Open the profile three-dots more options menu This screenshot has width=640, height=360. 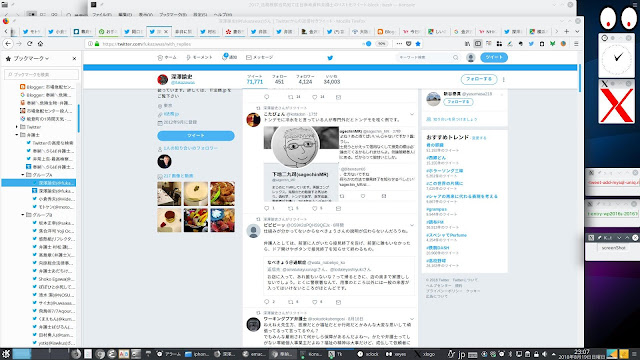click(504, 80)
